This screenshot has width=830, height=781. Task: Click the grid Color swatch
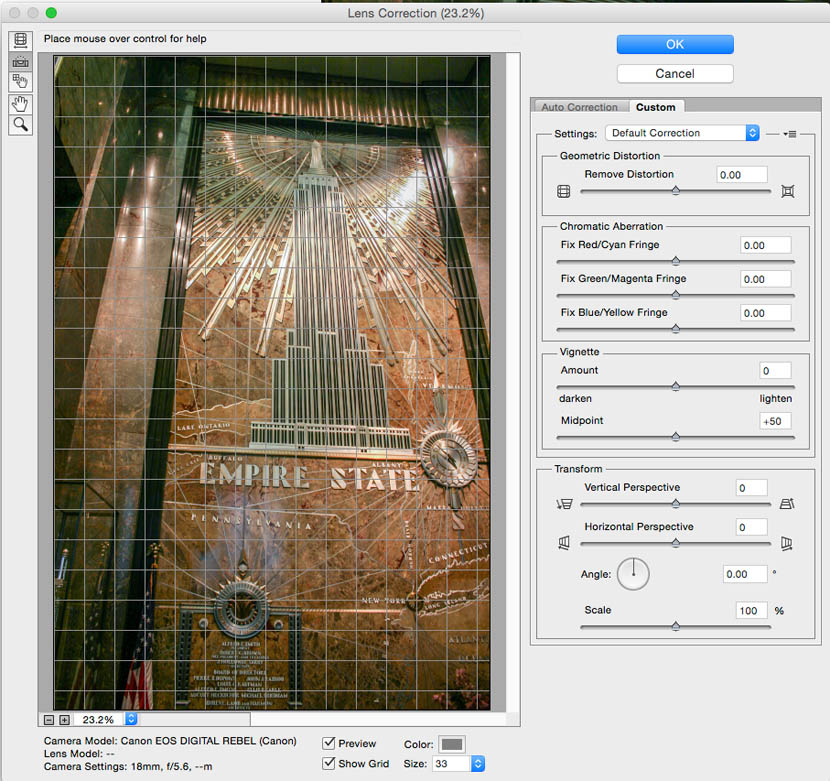click(x=452, y=744)
